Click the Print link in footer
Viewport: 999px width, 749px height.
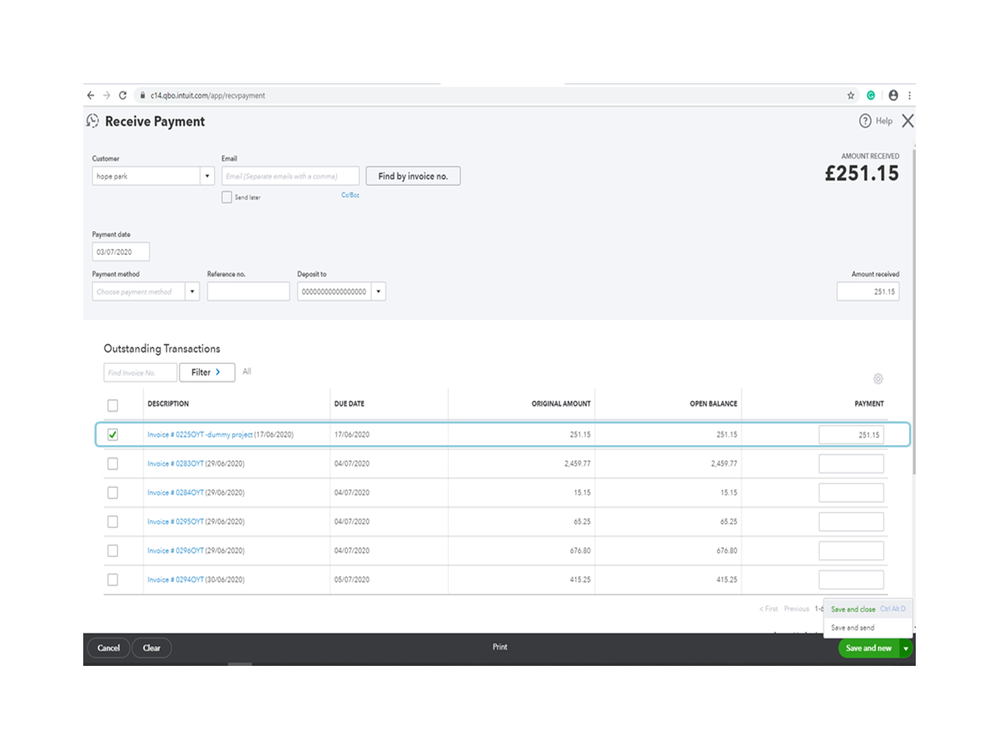(x=500, y=646)
